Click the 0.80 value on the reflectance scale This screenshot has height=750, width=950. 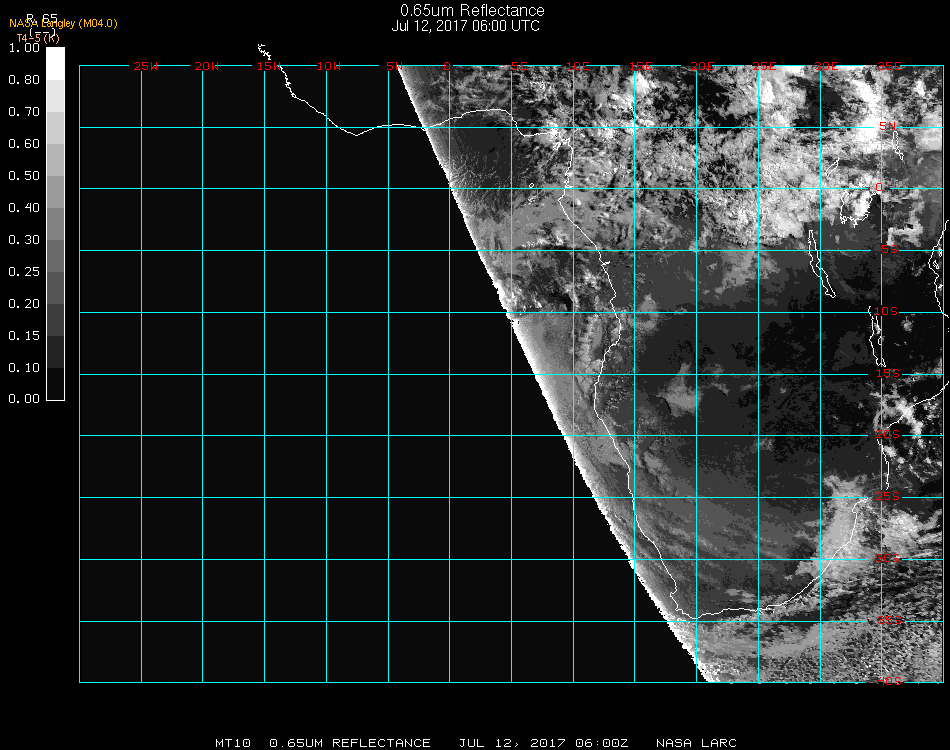pyautogui.click(x=24, y=80)
